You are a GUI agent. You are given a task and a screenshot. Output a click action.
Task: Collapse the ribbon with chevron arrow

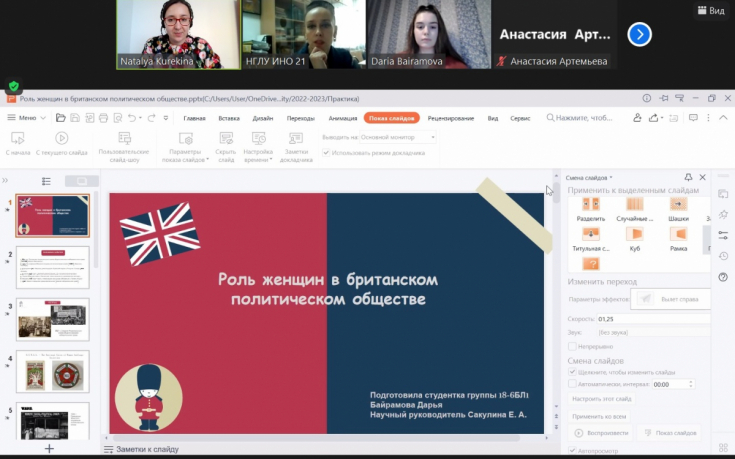[x=723, y=118]
